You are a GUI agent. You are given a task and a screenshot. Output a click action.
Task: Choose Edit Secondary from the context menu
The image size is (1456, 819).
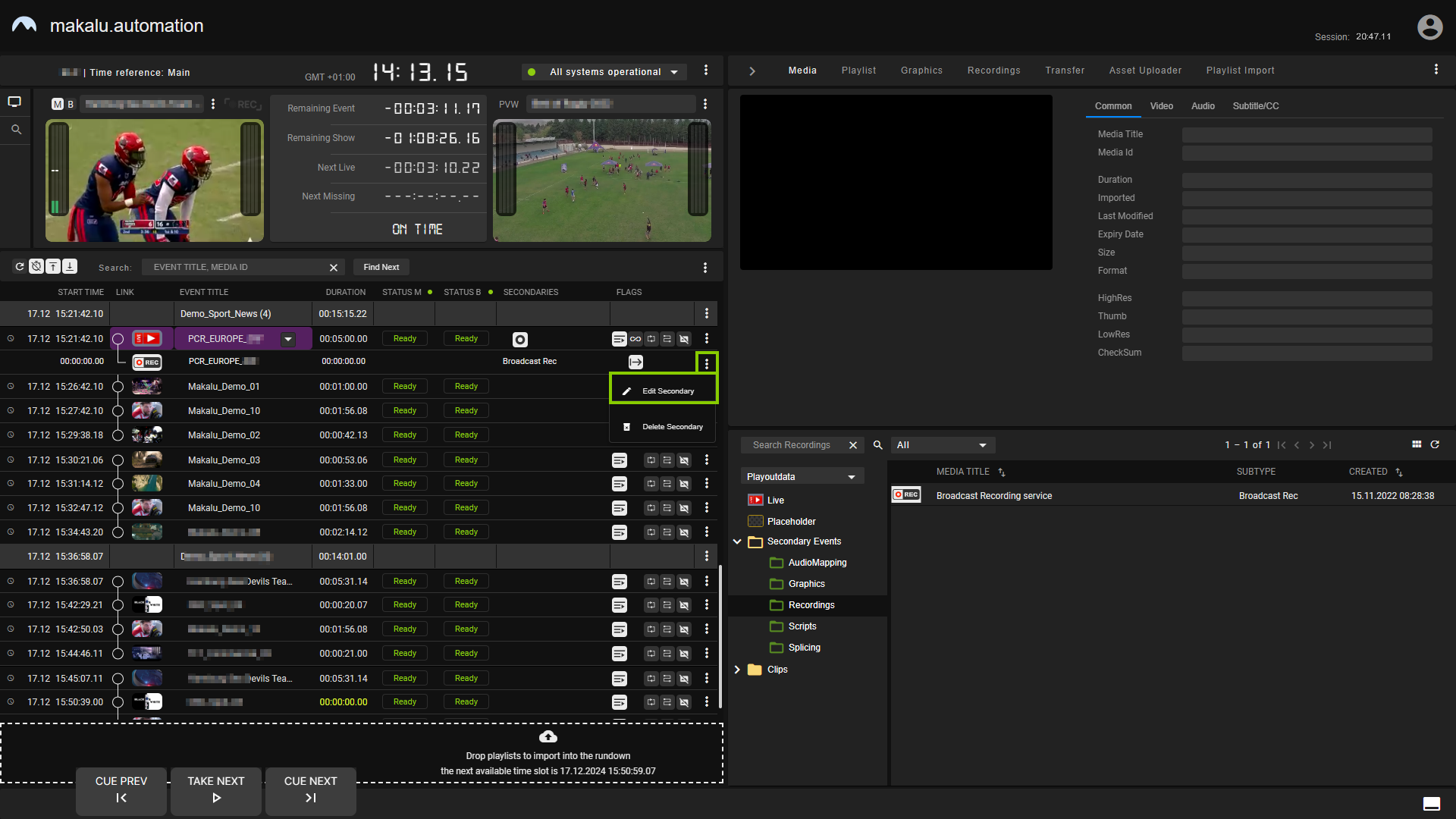point(664,391)
